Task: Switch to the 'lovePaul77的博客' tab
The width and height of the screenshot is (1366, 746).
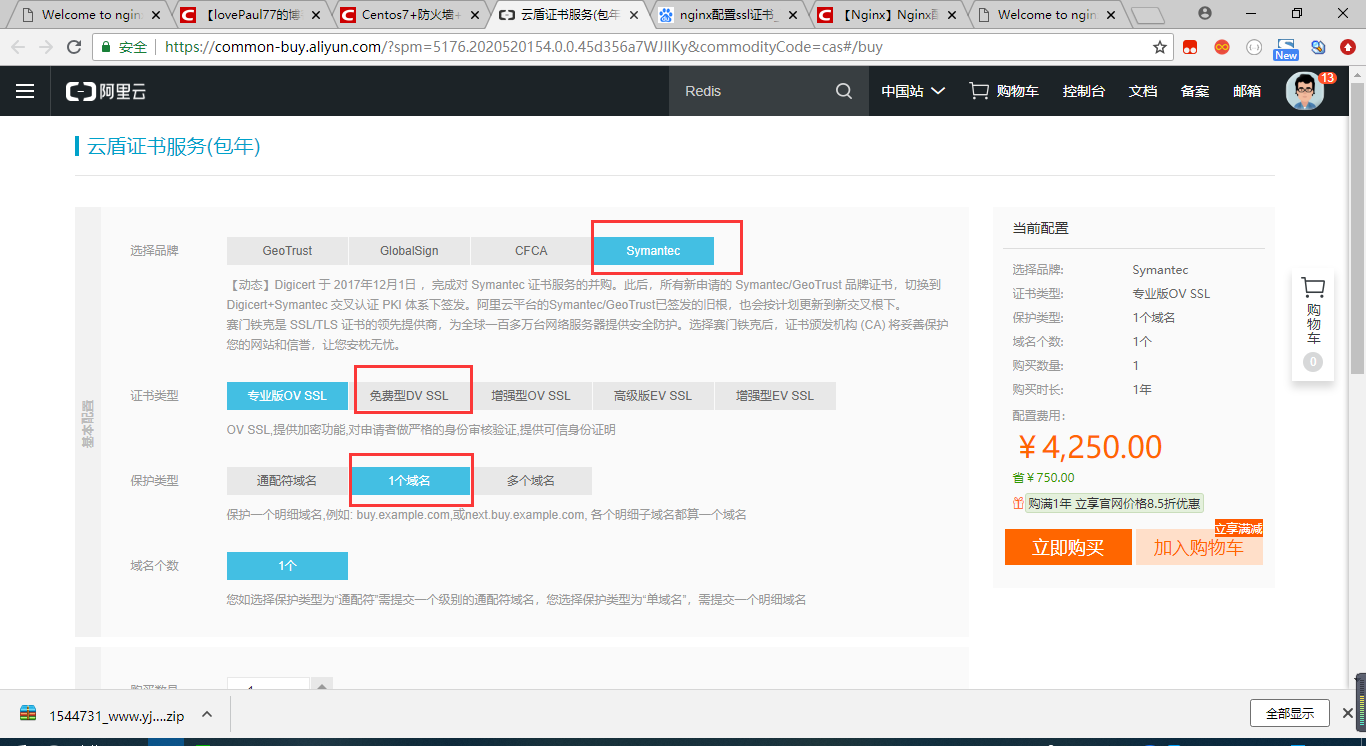Action: pyautogui.click(x=250, y=15)
